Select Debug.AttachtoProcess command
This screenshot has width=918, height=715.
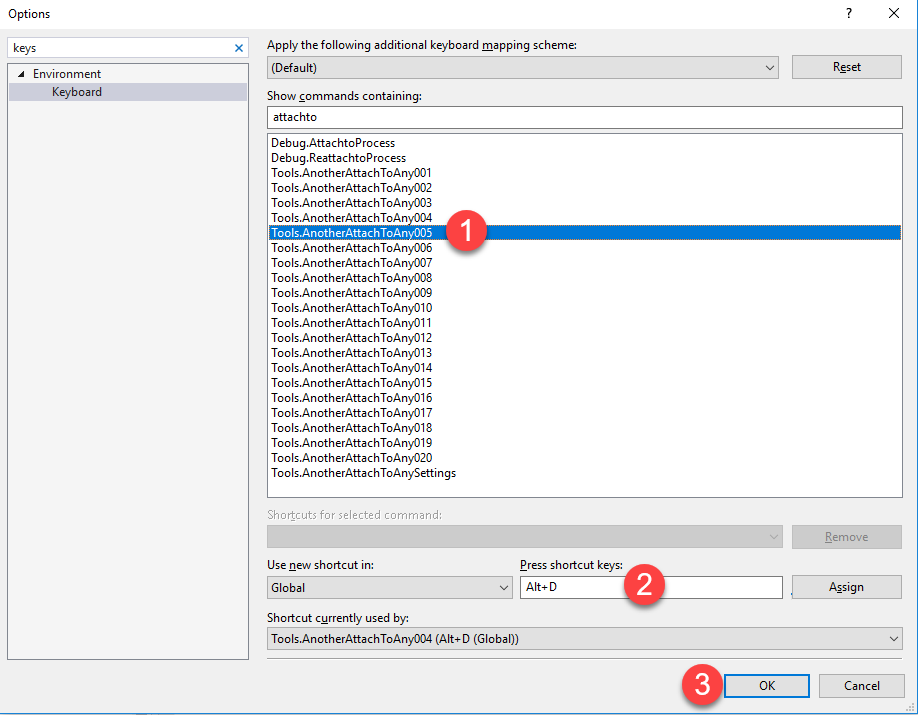(x=333, y=143)
